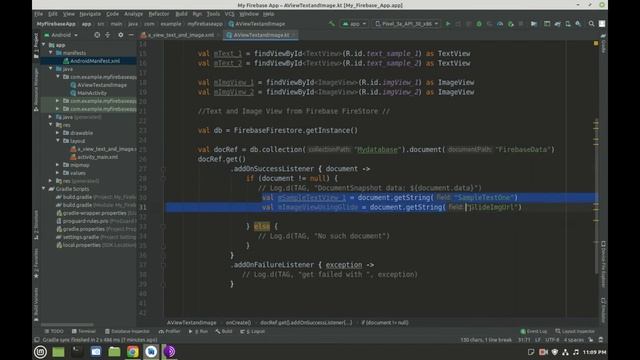Collapse the layout folder
This screenshot has height=360, width=640.
pos(58,141)
